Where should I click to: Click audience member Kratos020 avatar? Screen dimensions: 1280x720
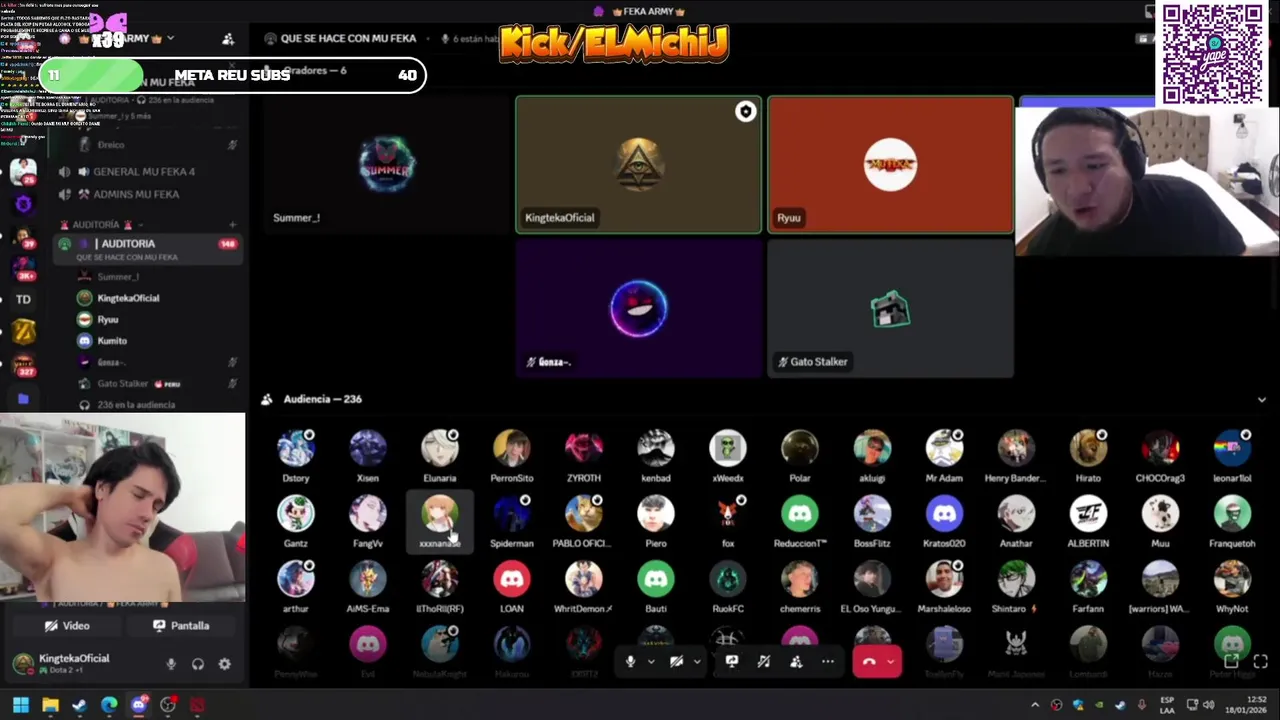[944, 513]
